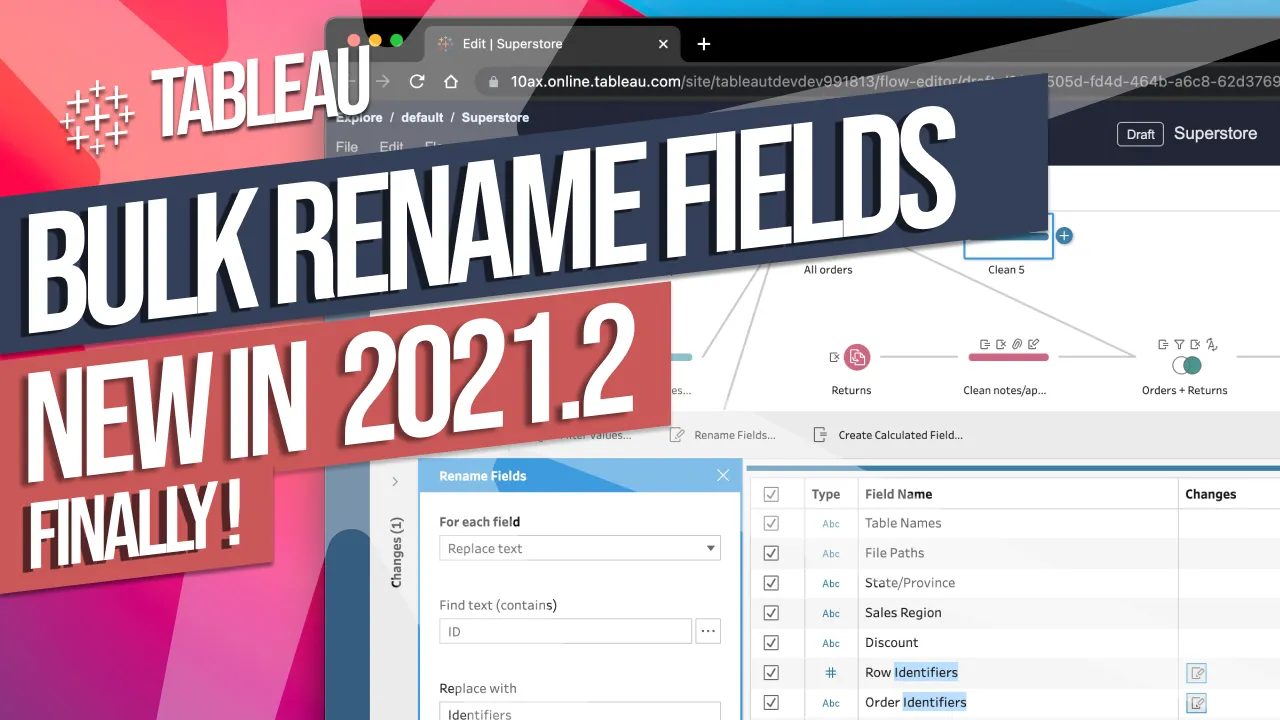Click the Superstore breadcrumb link
Screen dimensions: 1280x720
click(495, 118)
